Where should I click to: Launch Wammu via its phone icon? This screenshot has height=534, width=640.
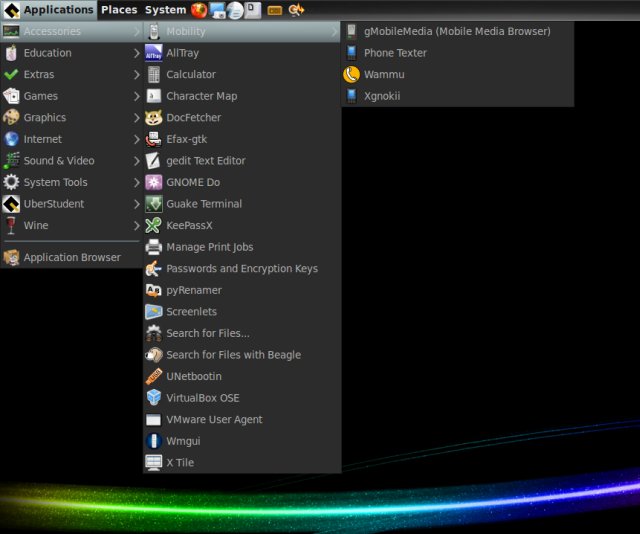[x=351, y=75]
